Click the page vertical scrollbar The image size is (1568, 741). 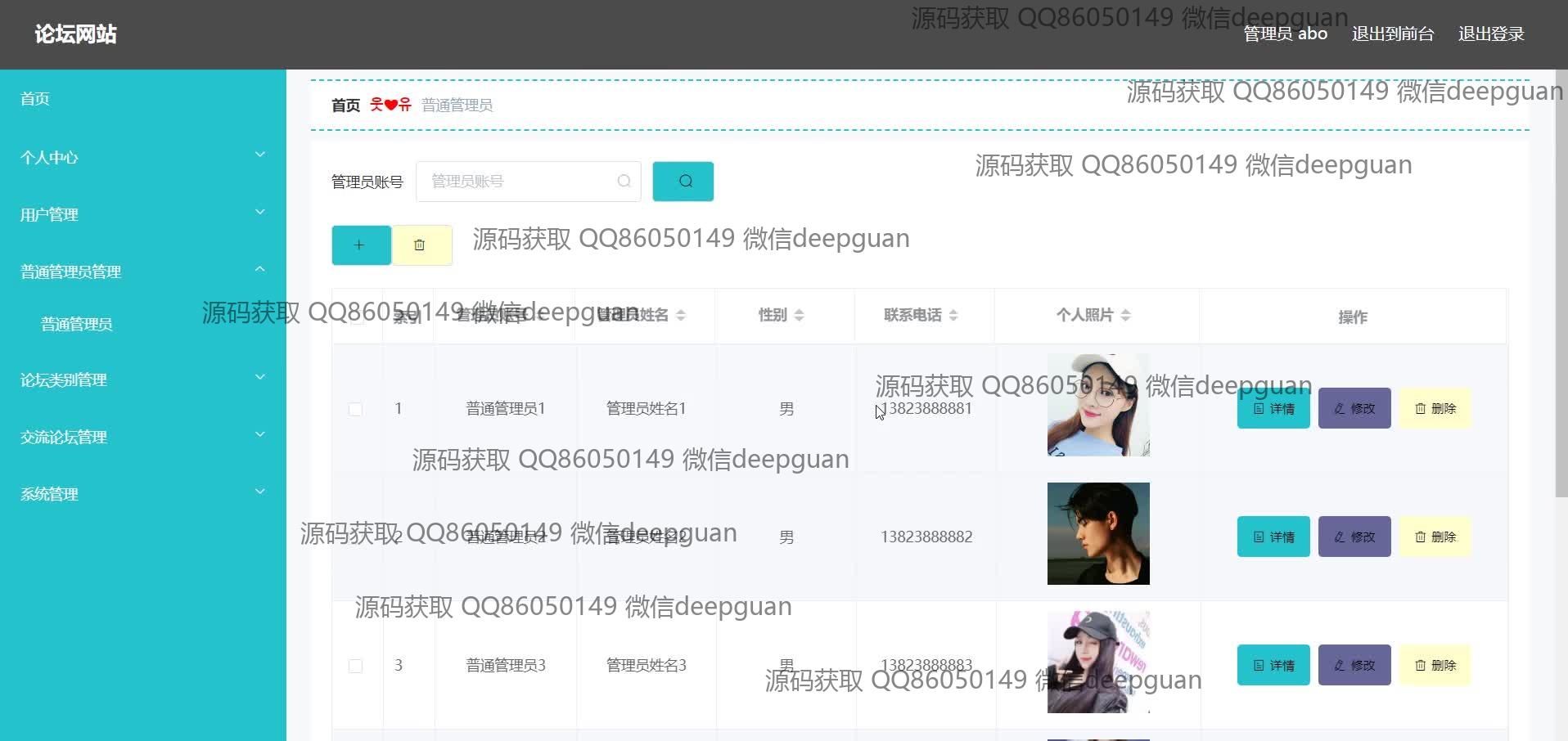click(x=1561, y=284)
